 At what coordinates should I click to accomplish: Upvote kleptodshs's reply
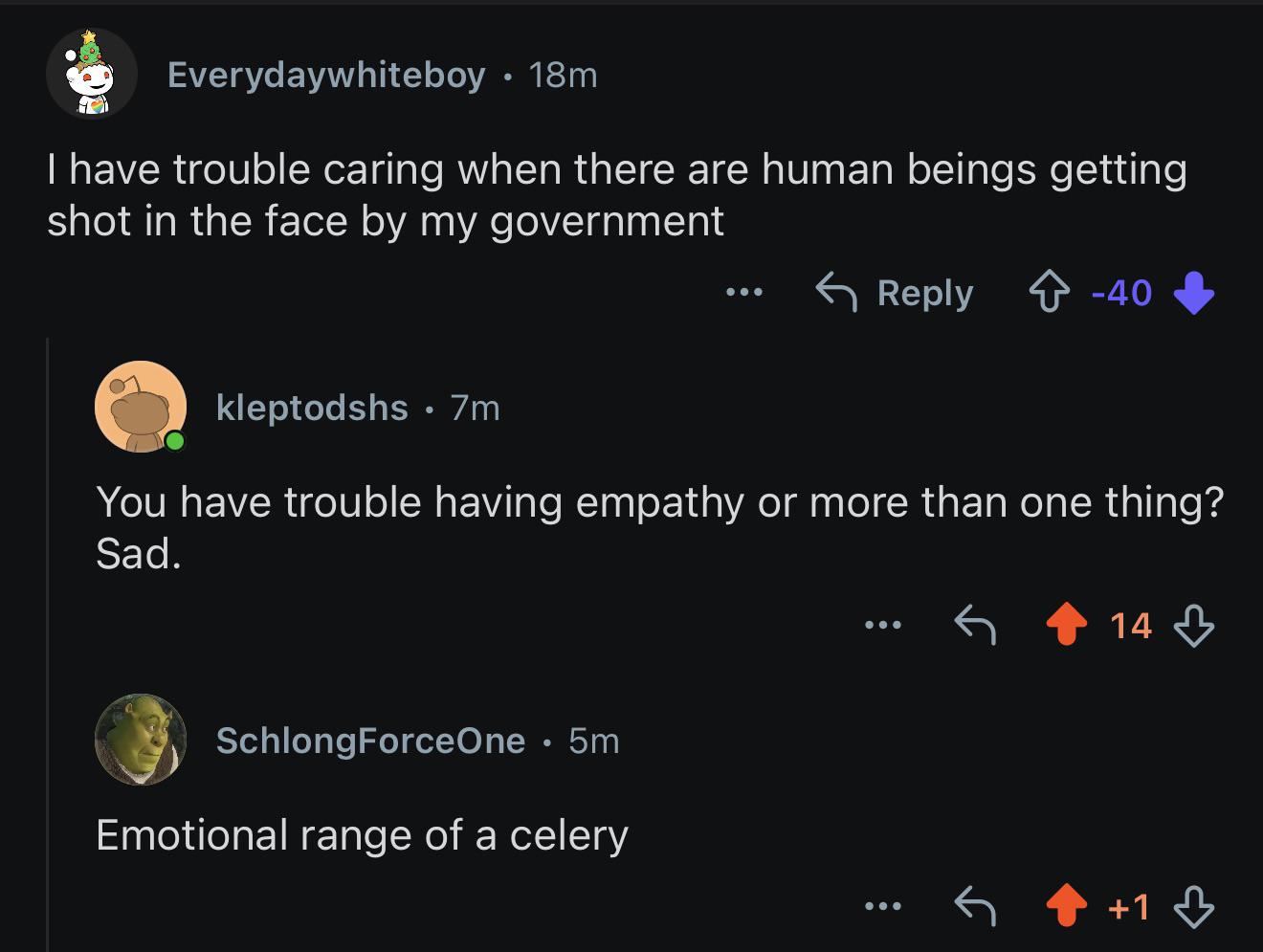click(1068, 625)
